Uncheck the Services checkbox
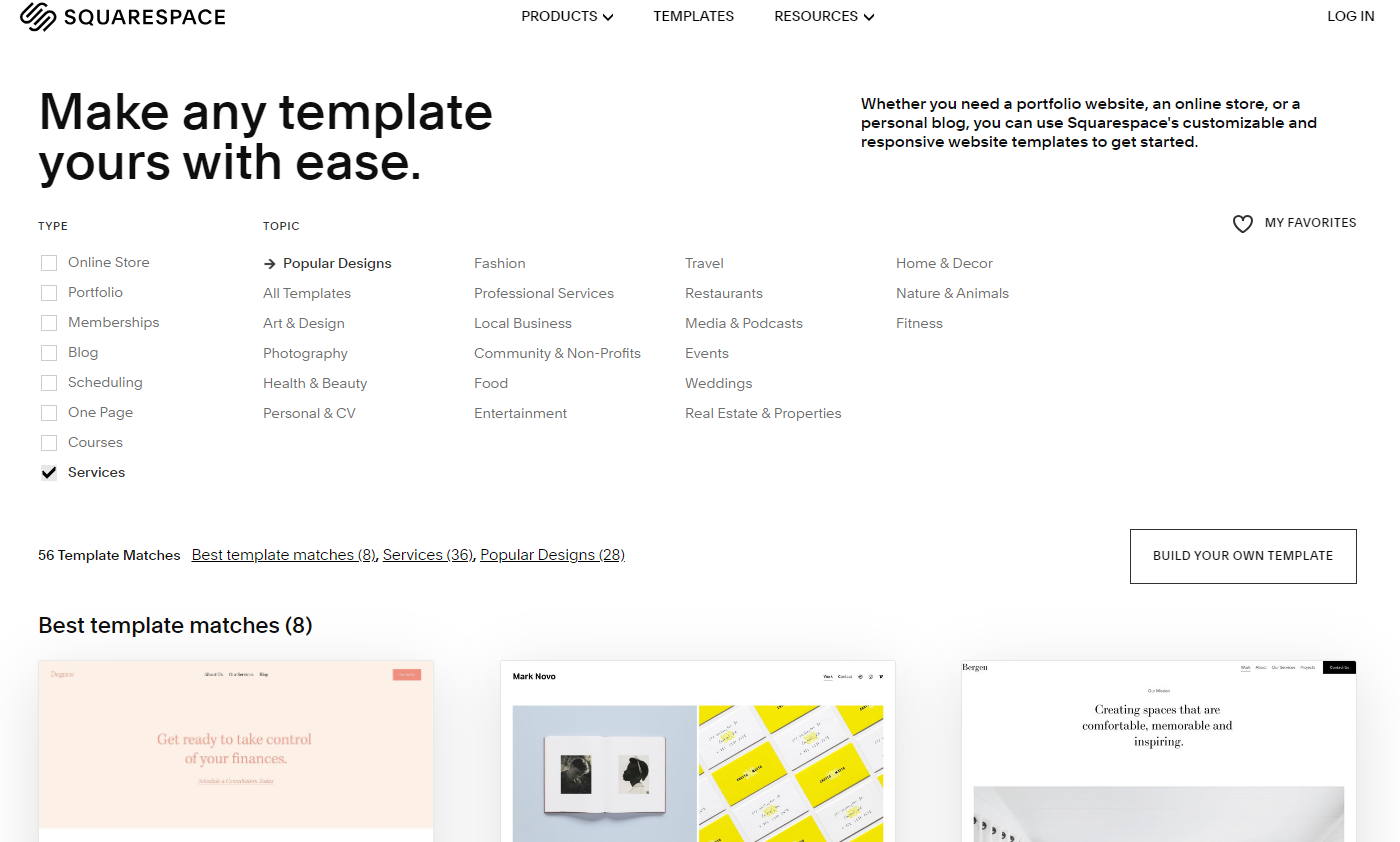1400x842 pixels. 49,473
